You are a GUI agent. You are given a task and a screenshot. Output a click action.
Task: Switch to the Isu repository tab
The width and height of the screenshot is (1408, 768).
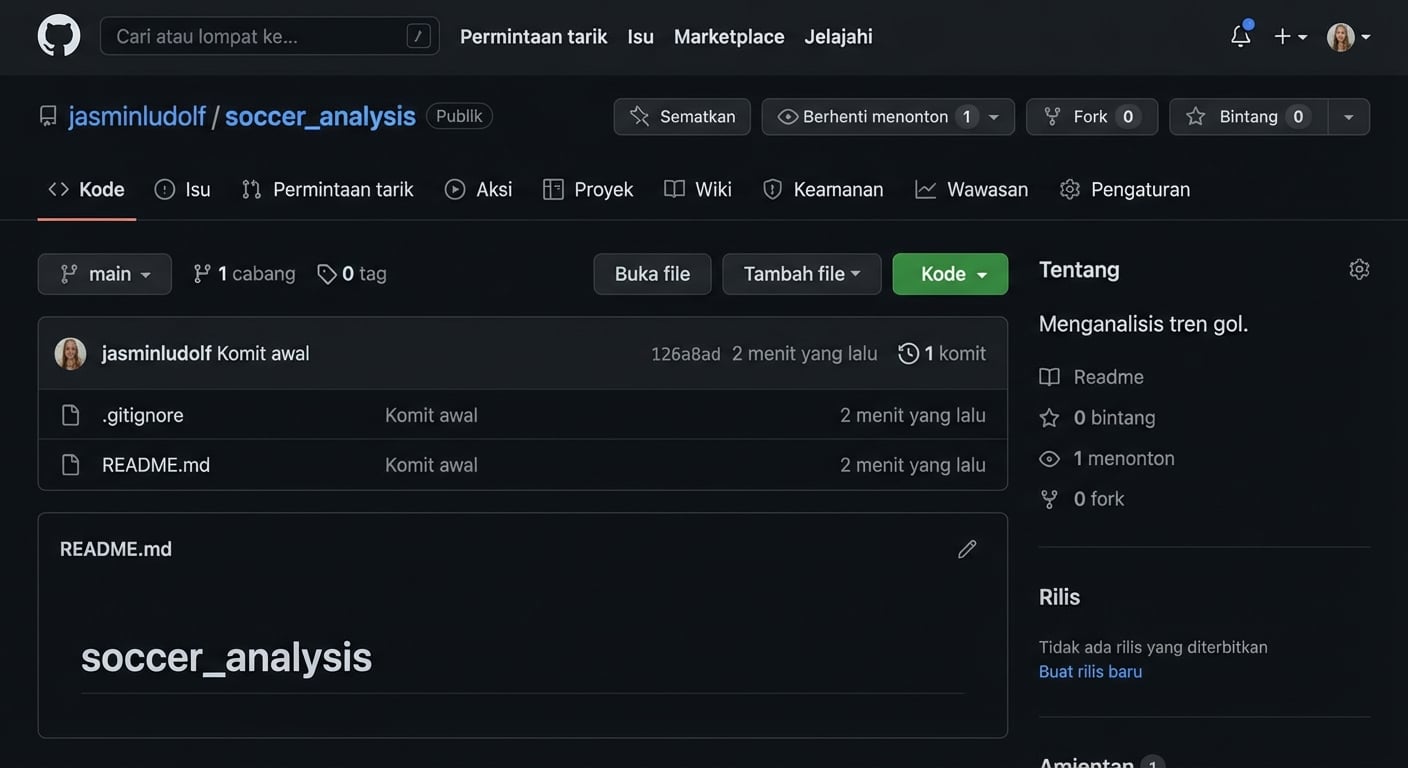click(183, 189)
